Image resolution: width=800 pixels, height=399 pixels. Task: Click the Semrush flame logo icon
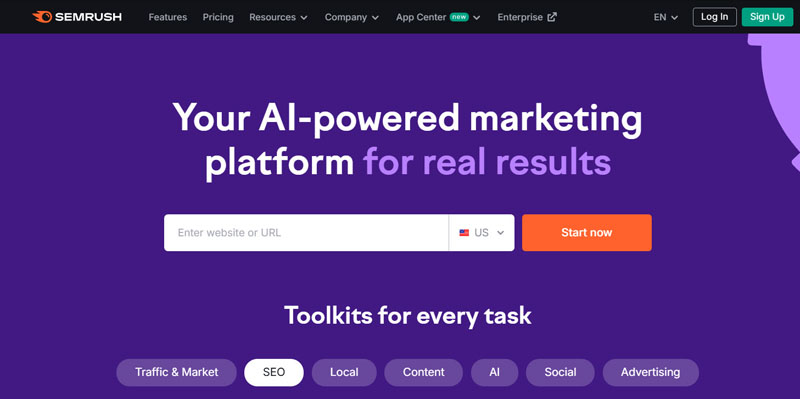[42, 17]
